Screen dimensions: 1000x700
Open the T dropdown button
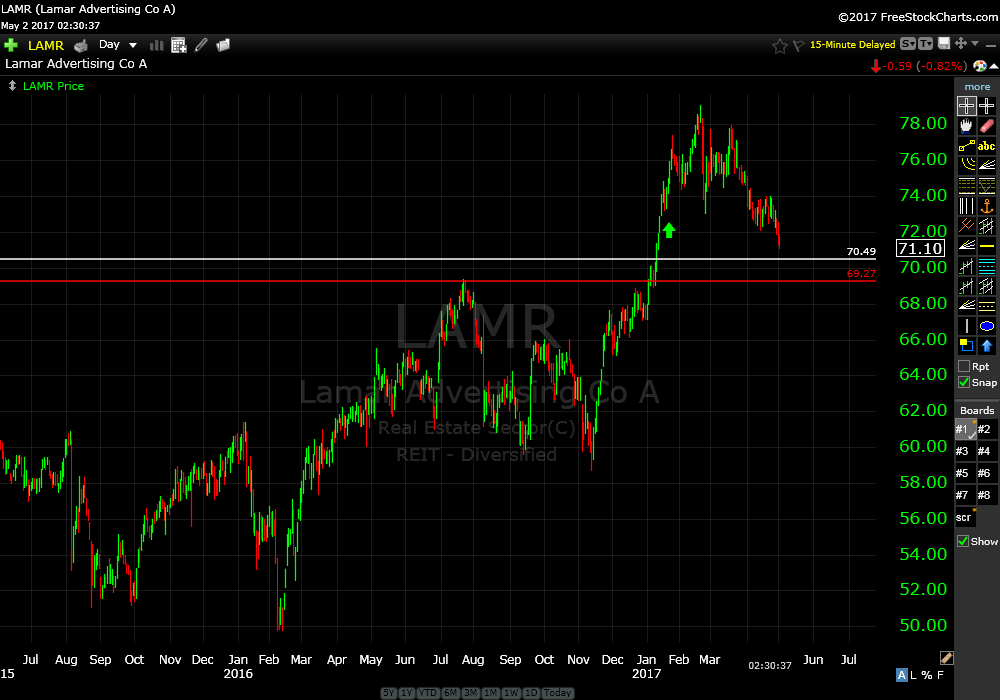click(x=925, y=44)
